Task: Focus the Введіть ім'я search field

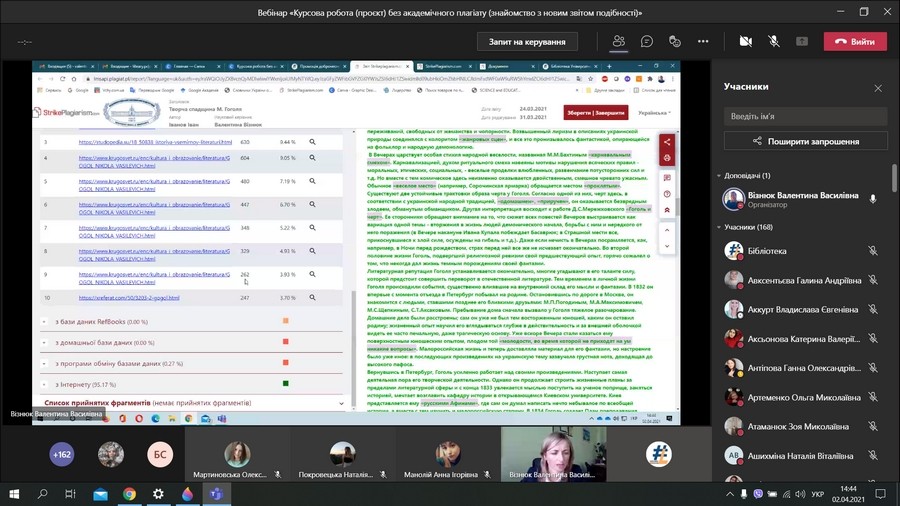Action: (805, 116)
